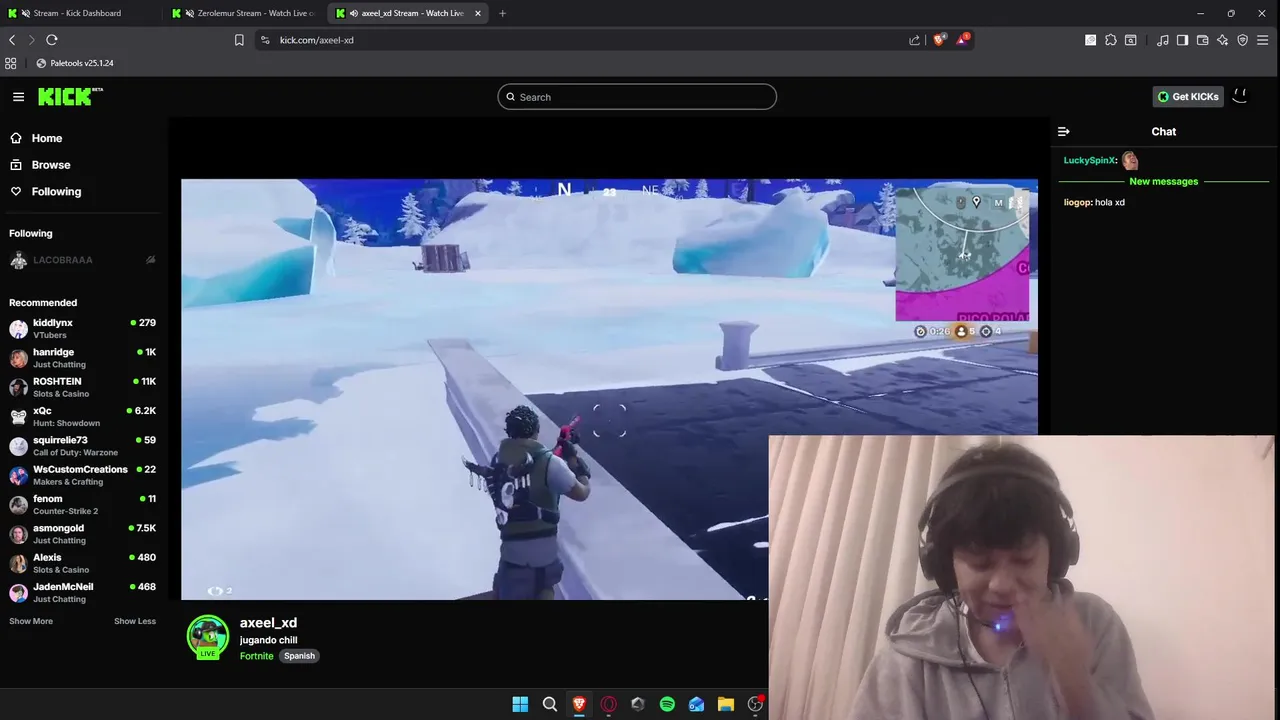The image size is (1280, 720).
Task: Open the Kick hamburger sidebar menu
Action: click(18, 97)
